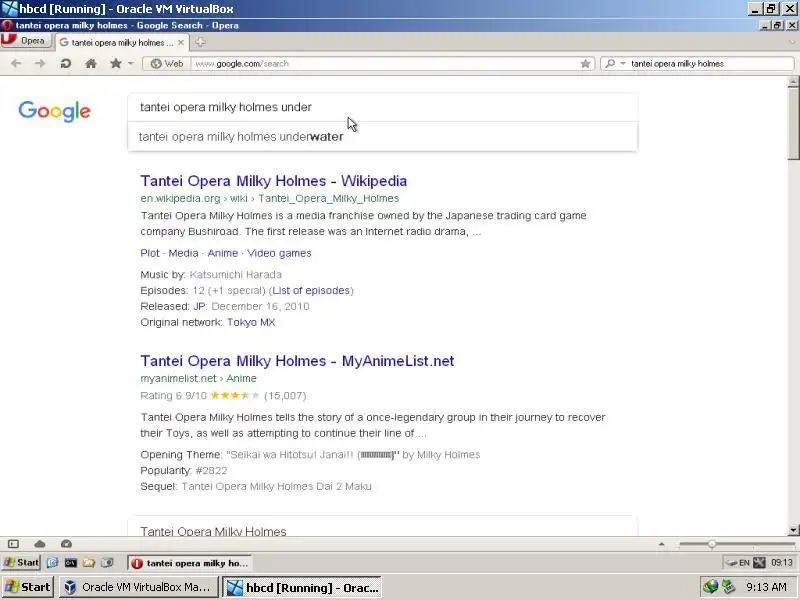Click the 'Sequel: Tantei Opera Milky Holmes Dai 2 Maku' text
This screenshot has height=600, width=800.
point(256,486)
